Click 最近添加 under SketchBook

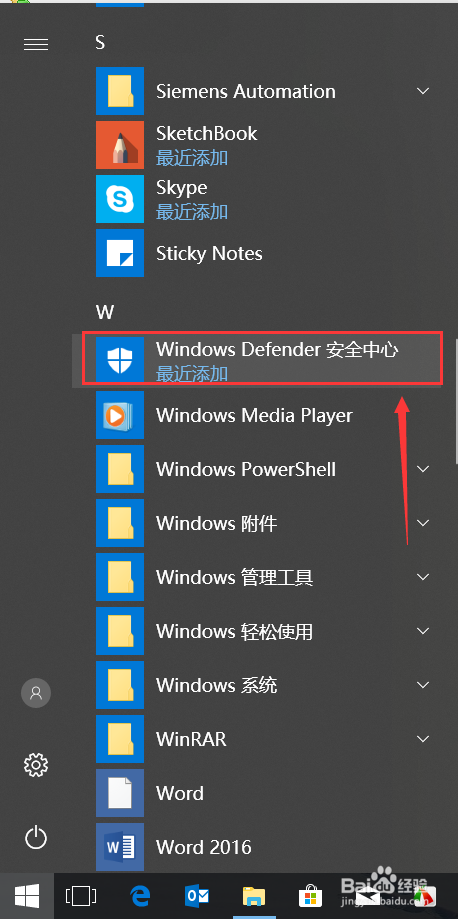192,158
